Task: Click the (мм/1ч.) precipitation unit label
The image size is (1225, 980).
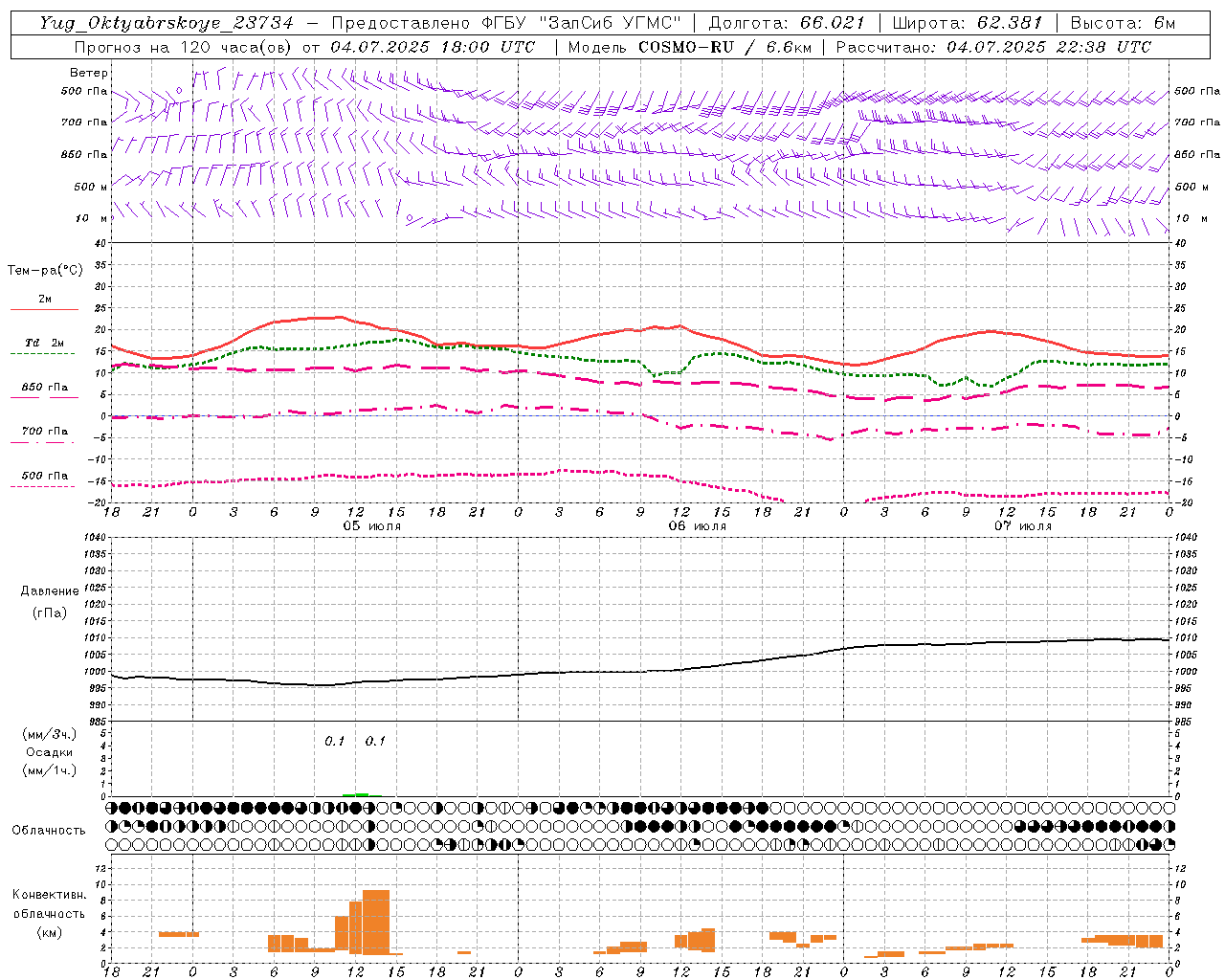Action: [x=49, y=770]
